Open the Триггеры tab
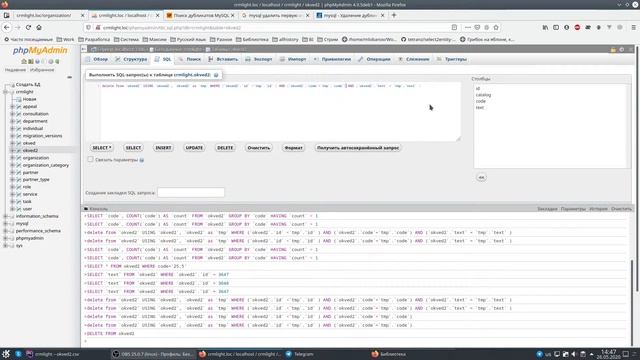Image resolution: width=640 pixels, height=360 pixels. click(x=451, y=59)
